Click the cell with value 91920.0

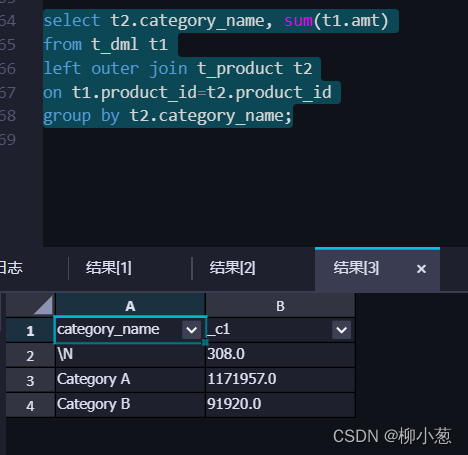pos(280,405)
